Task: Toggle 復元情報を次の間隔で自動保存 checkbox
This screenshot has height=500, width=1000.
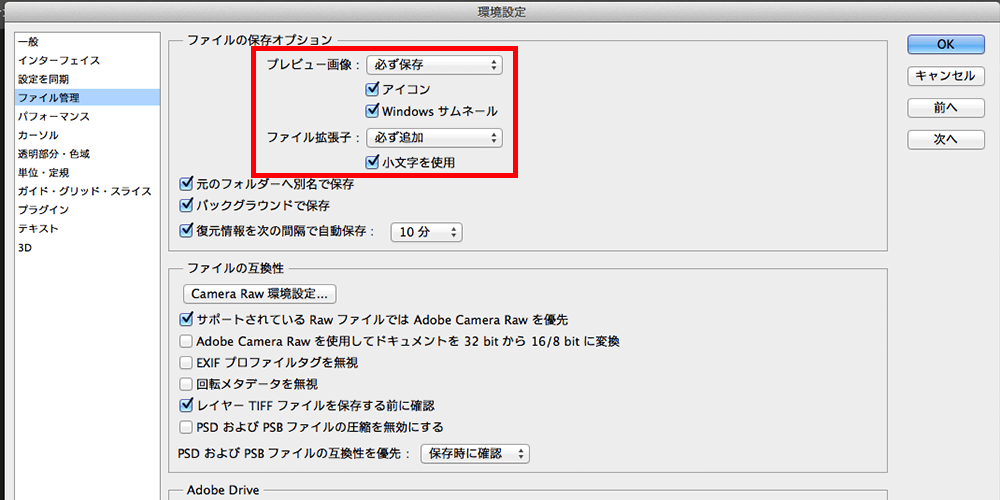Action: [x=186, y=231]
